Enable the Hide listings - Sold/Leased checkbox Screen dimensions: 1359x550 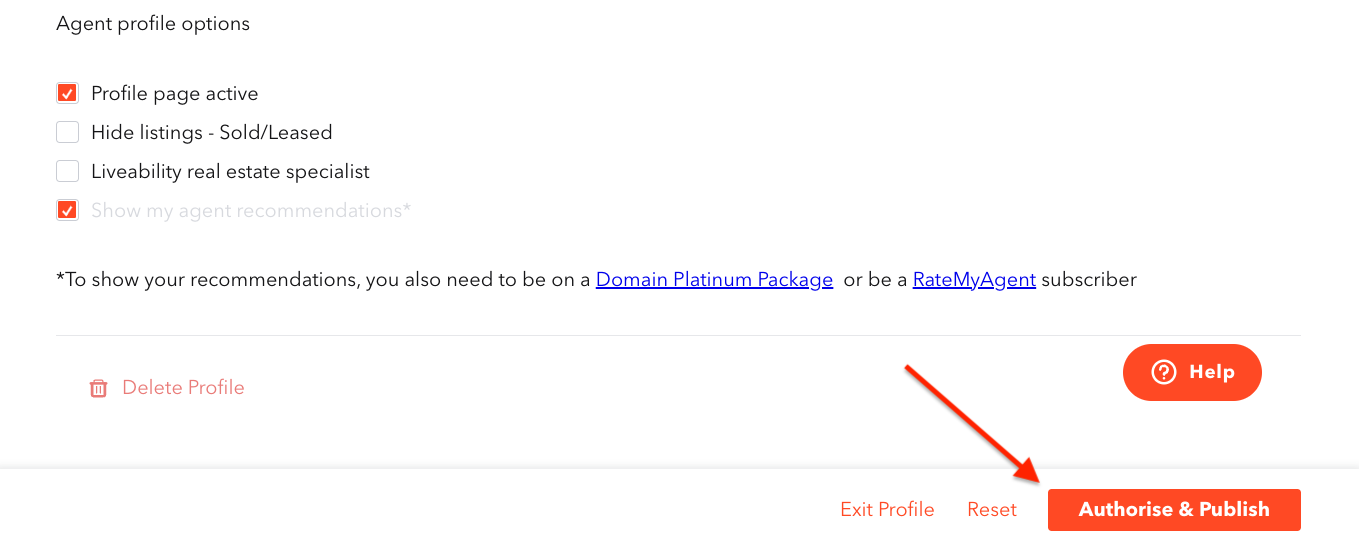pyautogui.click(x=67, y=132)
